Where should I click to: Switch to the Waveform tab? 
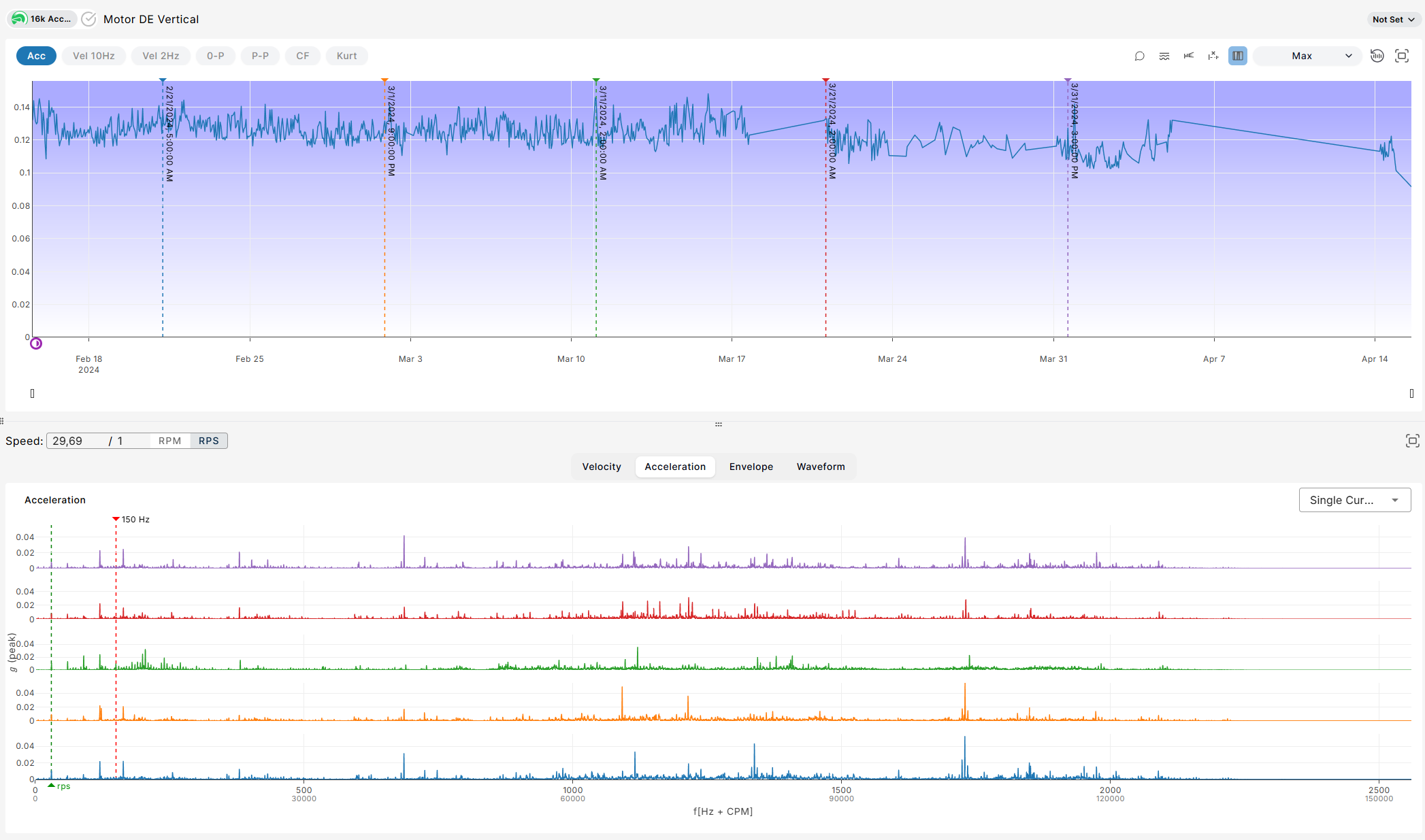tap(821, 467)
